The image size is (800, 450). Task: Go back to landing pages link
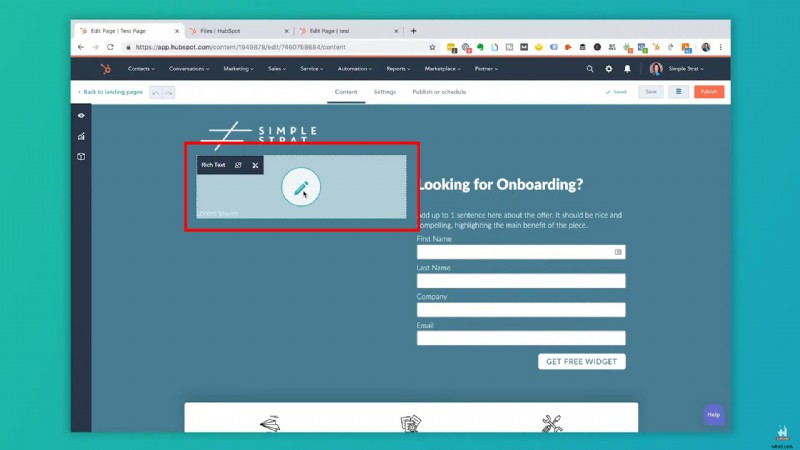110,92
